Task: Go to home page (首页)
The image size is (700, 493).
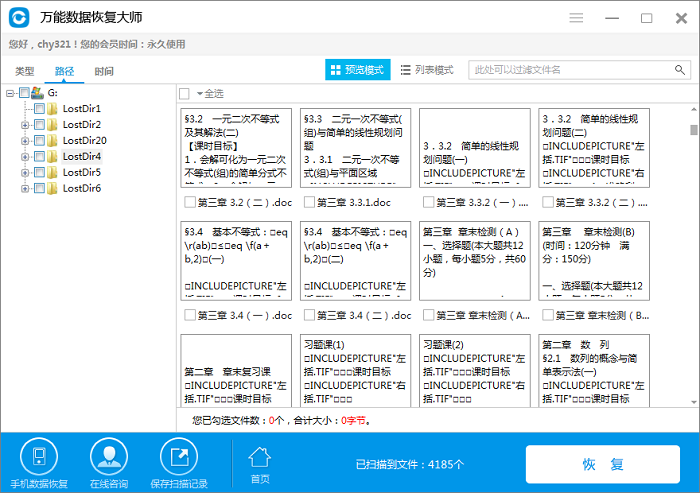Action: pos(260,465)
